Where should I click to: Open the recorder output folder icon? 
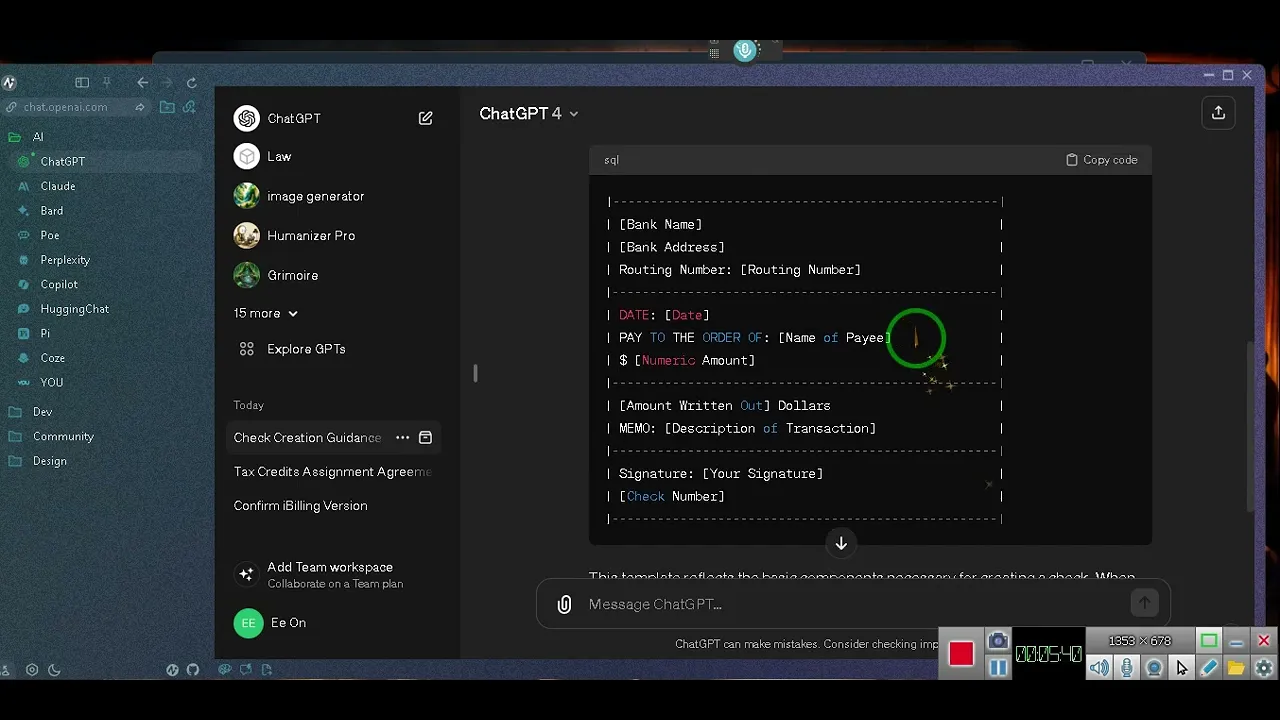[1236, 668]
